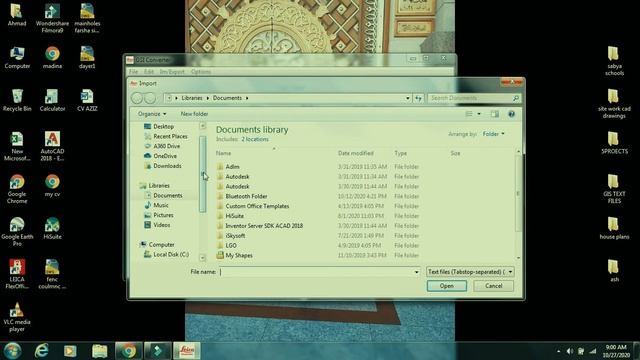Click the Cancel button
The height and width of the screenshot is (360, 640).
[493, 286]
